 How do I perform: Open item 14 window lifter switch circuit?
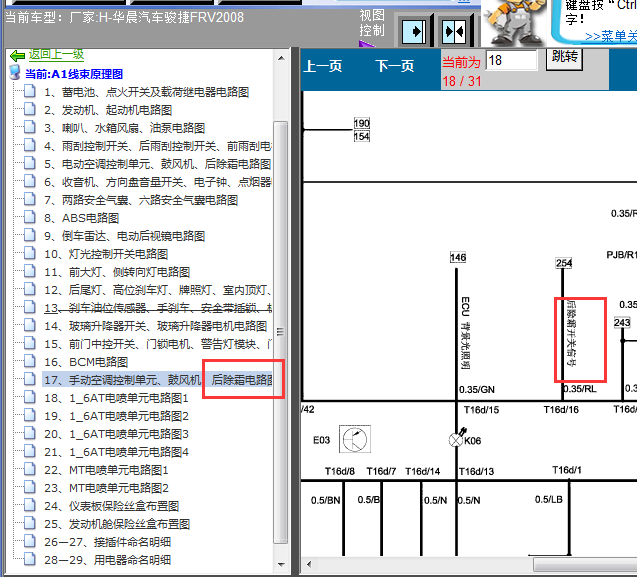(x=156, y=326)
